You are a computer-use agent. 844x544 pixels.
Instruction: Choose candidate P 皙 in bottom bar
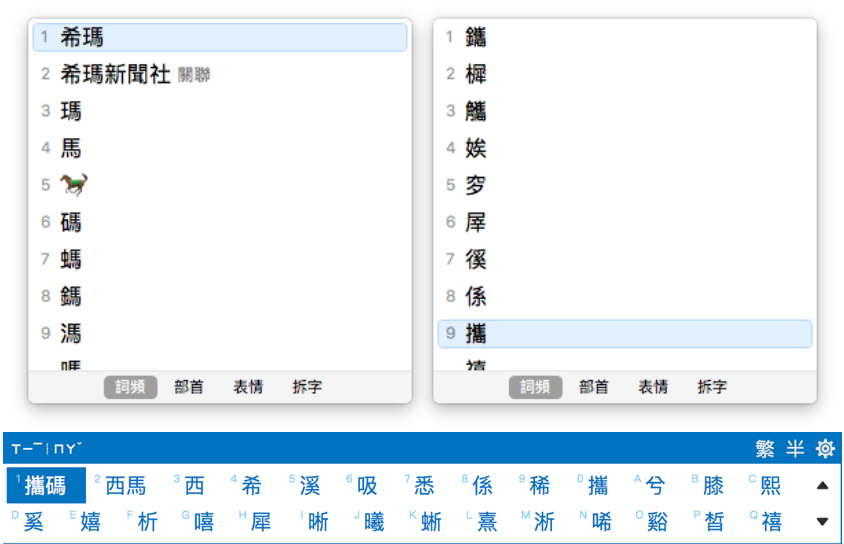tap(709, 521)
